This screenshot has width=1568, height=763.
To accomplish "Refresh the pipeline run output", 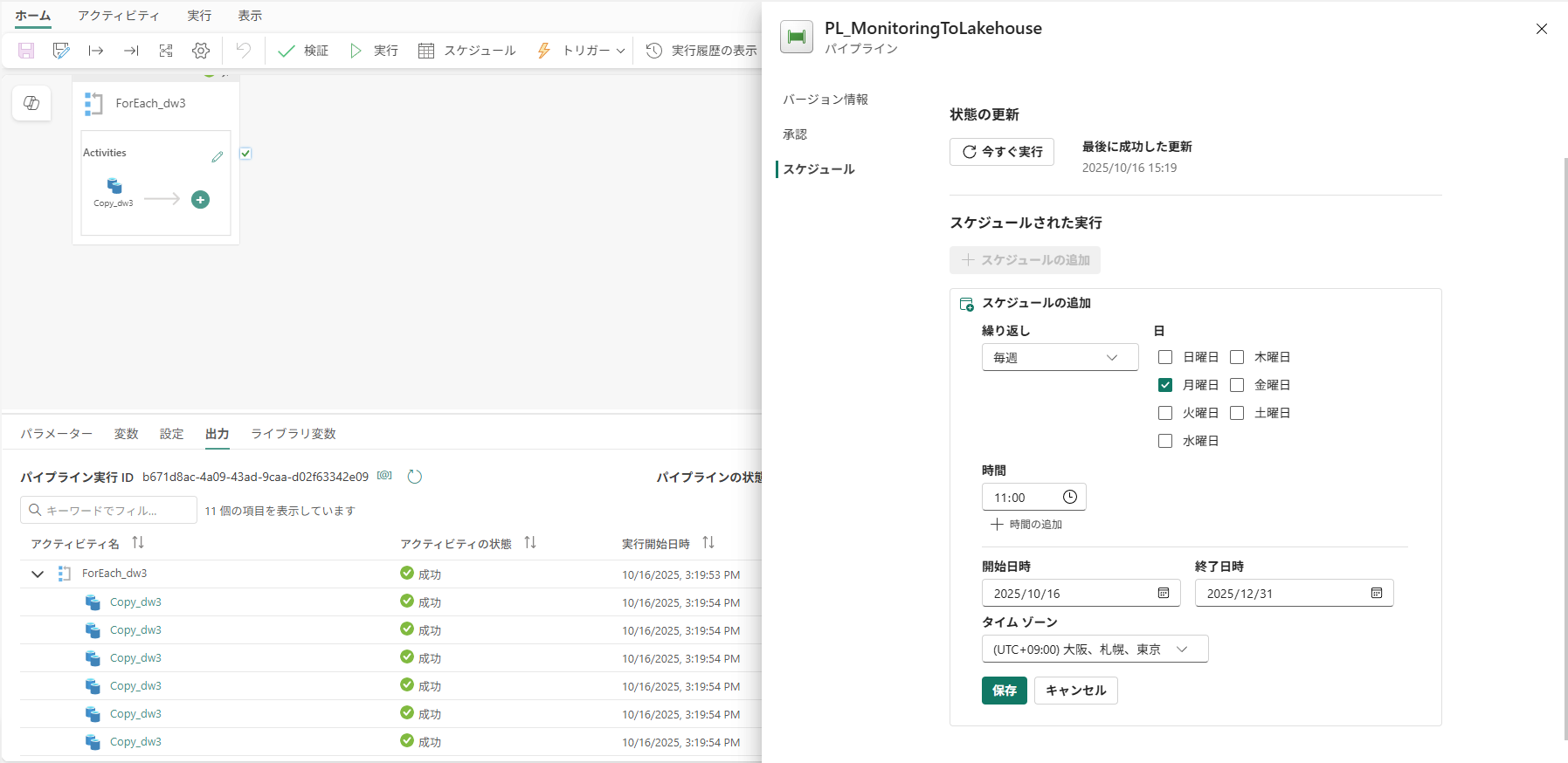I will click(x=415, y=477).
